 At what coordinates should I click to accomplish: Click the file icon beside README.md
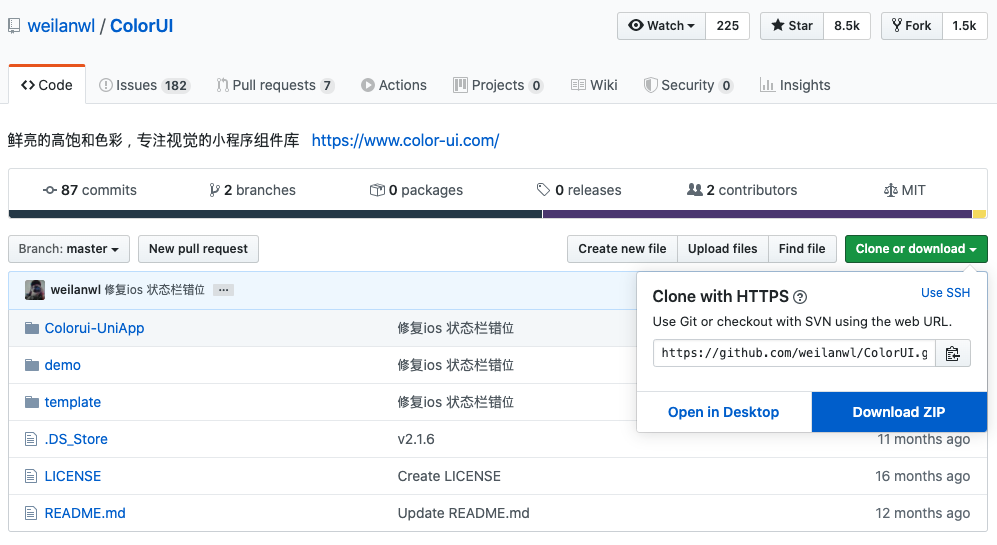tap(31, 513)
